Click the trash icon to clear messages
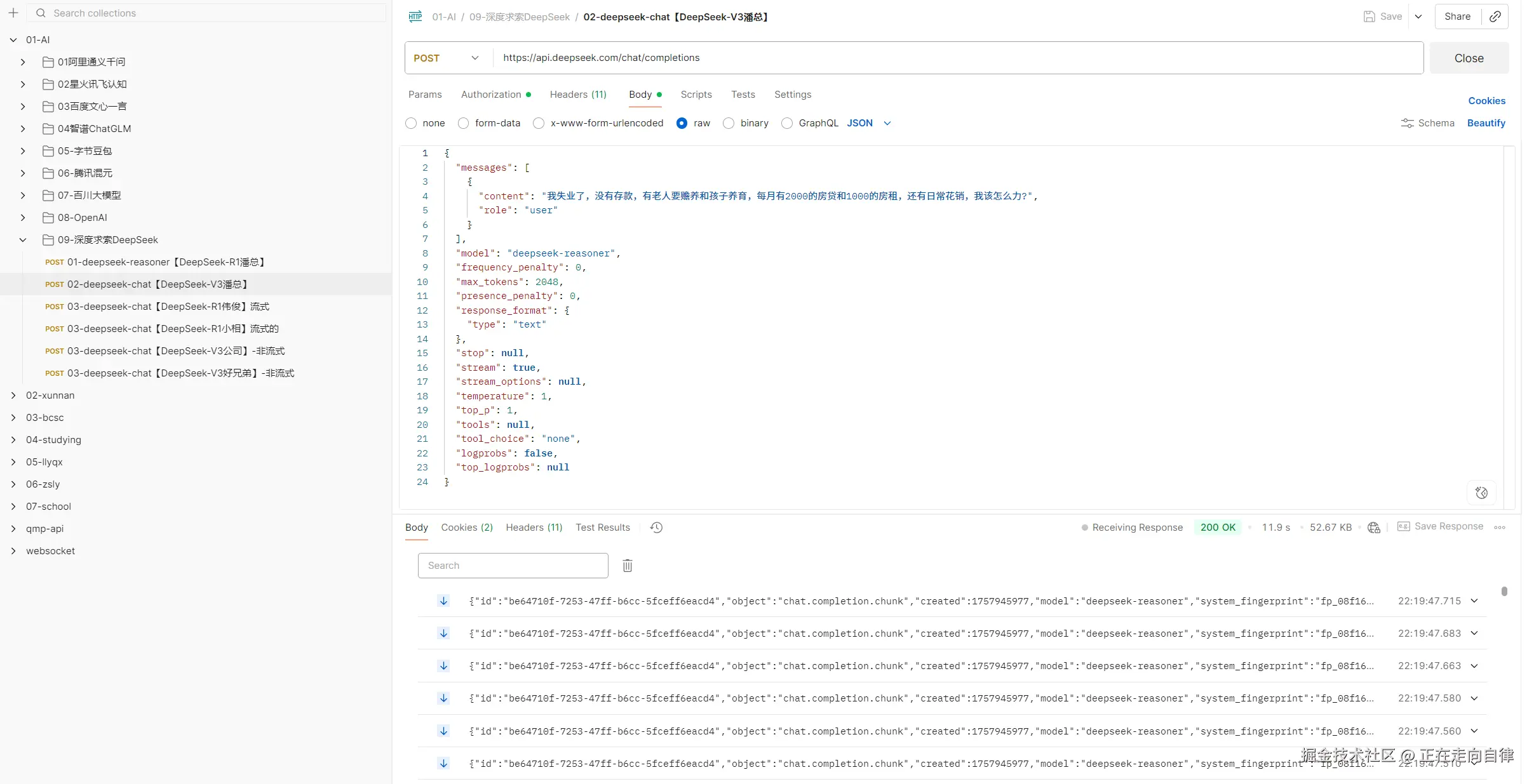 tap(627, 566)
